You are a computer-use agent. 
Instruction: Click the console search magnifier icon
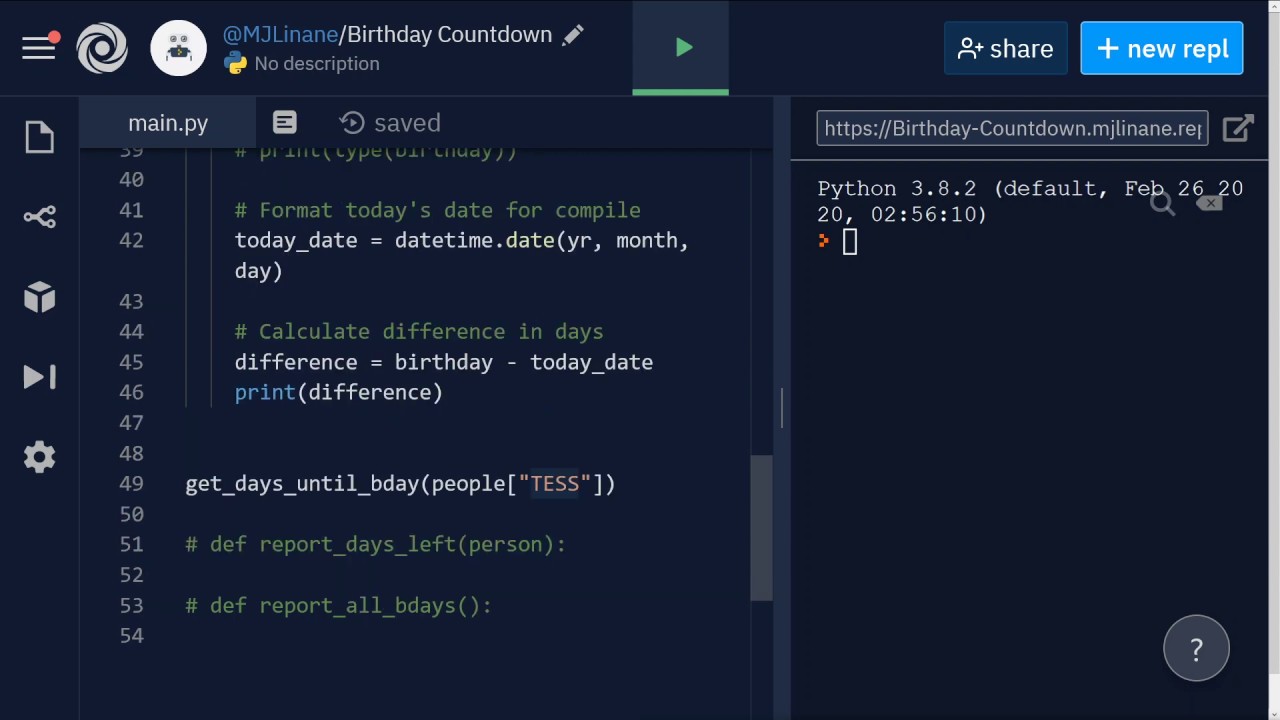pos(1161,205)
